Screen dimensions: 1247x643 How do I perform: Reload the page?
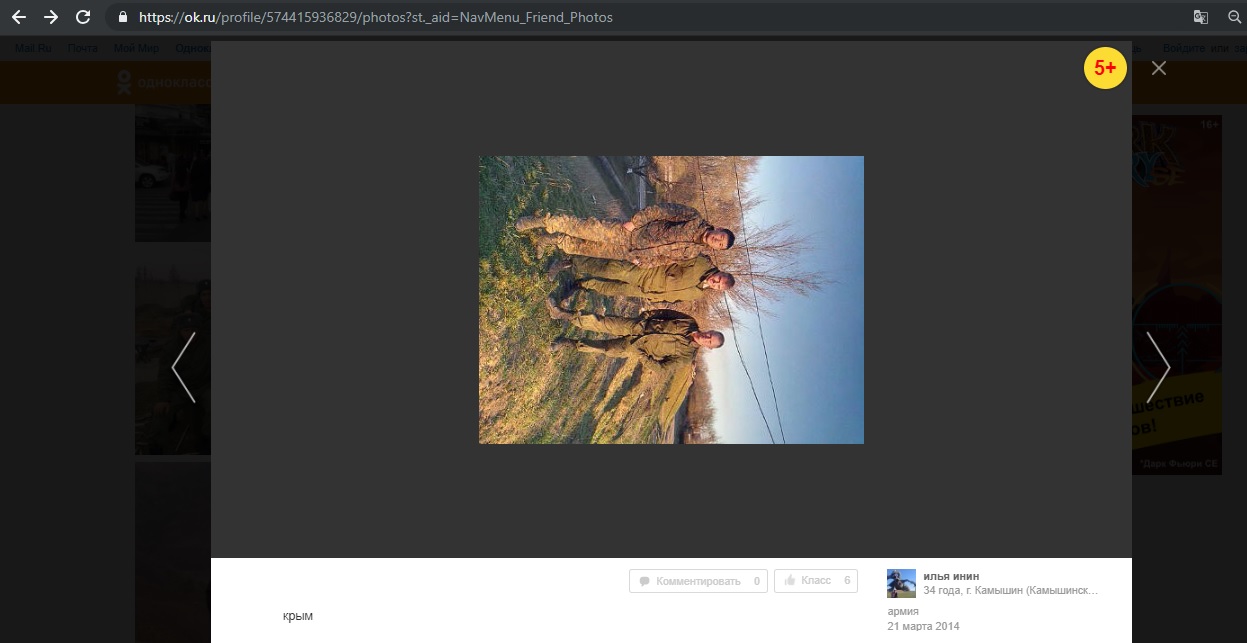[84, 17]
